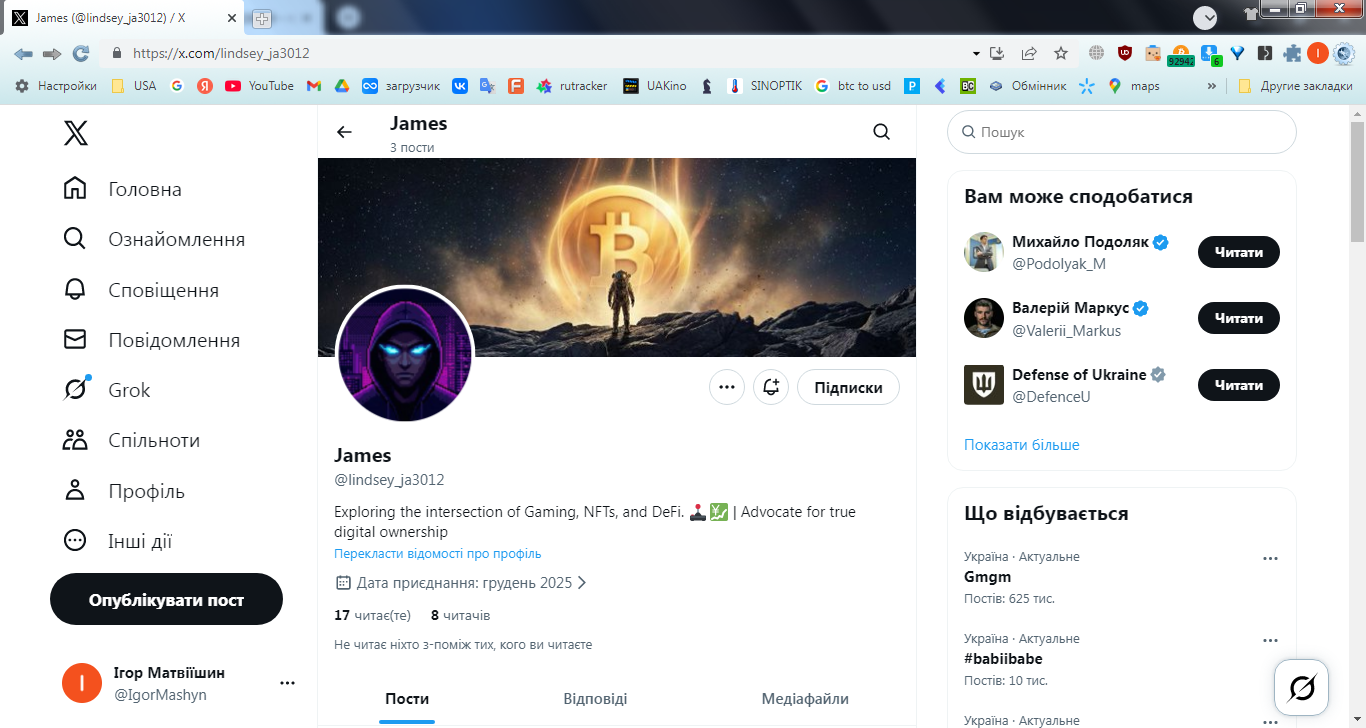Open Ознайомлення explore page
Image resolution: width=1366 pixels, height=728 pixels.
click(154, 239)
